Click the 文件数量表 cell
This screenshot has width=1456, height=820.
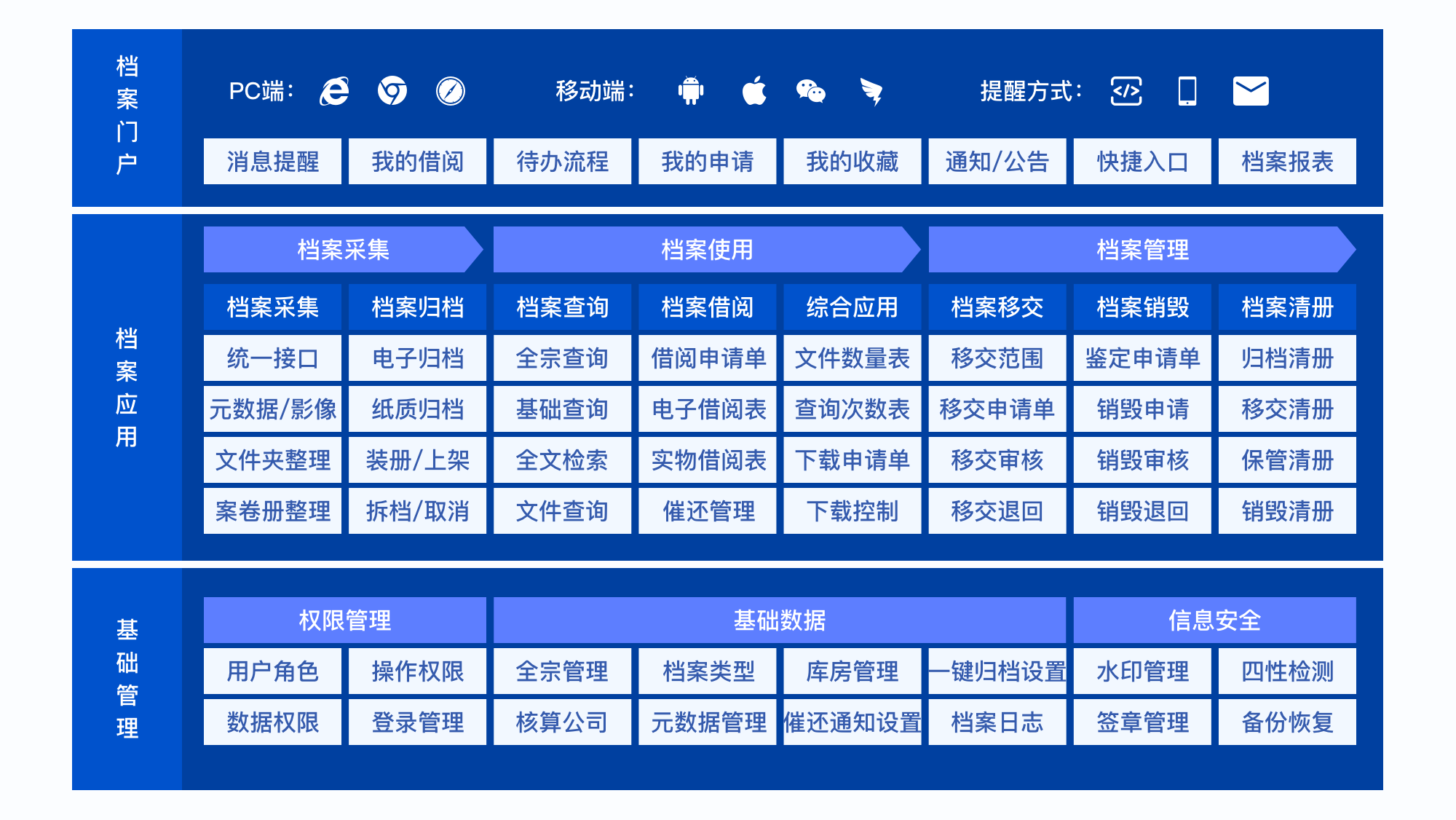[x=852, y=358]
